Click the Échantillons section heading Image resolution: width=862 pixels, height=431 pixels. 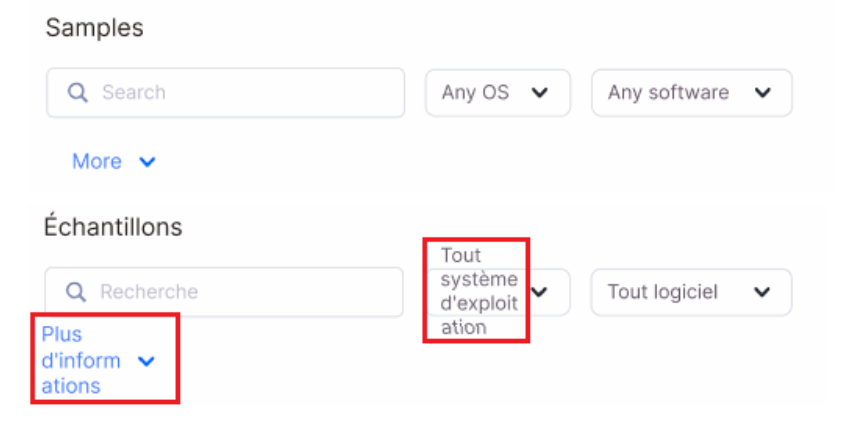click(113, 227)
